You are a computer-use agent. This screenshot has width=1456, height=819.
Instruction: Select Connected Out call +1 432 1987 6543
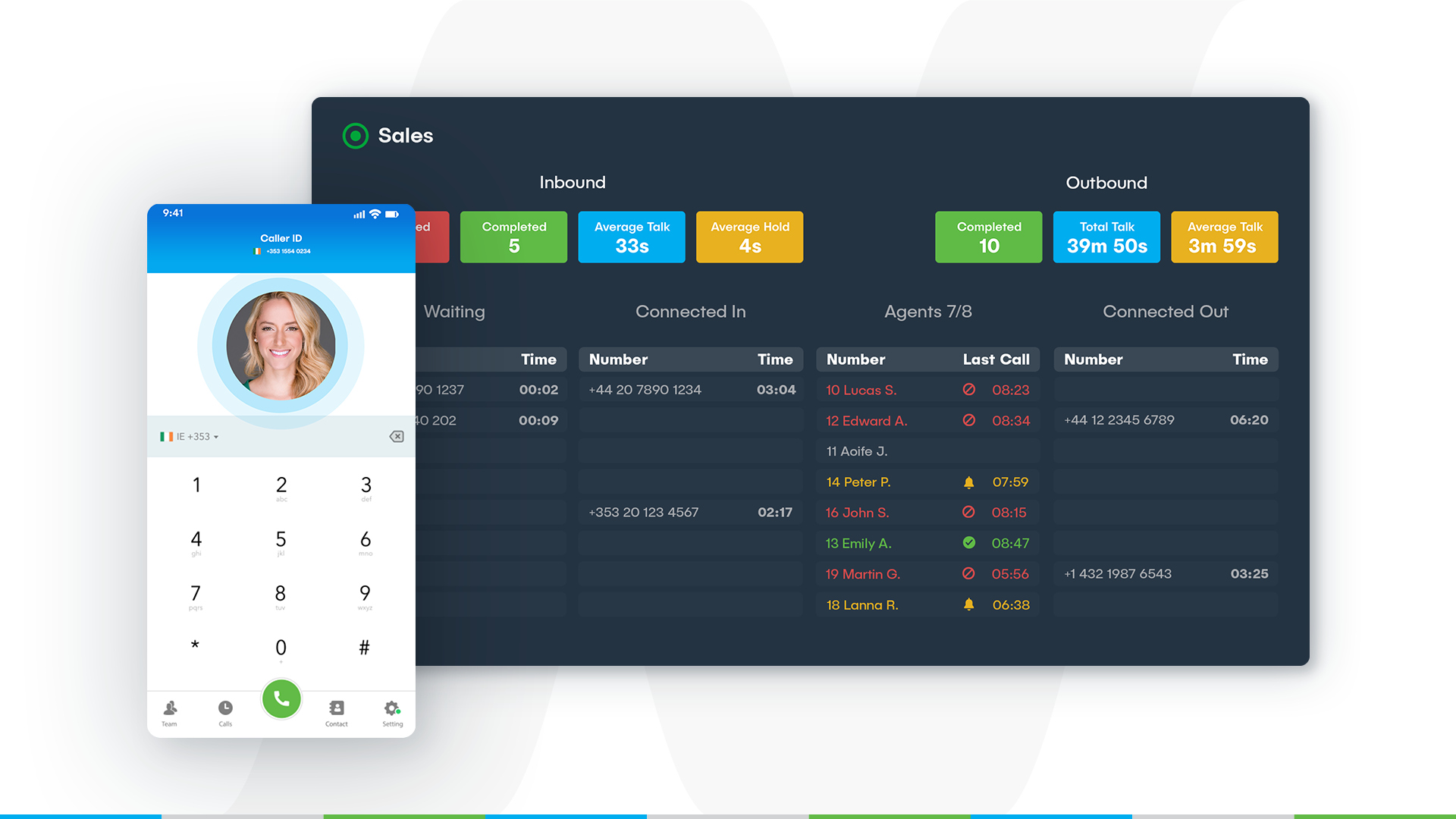(1117, 574)
